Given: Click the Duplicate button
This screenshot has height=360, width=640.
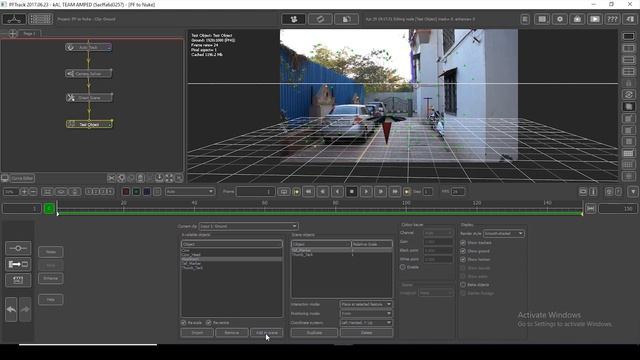Looking at the screenshot, I should point(314,333).
